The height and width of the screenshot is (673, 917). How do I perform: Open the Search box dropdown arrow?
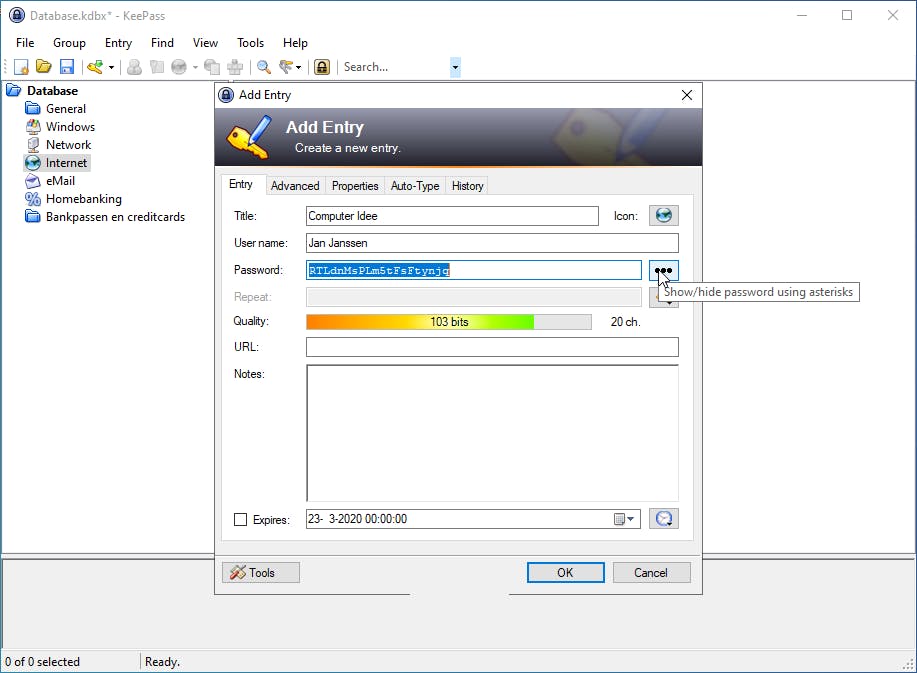tap(455, 67)
